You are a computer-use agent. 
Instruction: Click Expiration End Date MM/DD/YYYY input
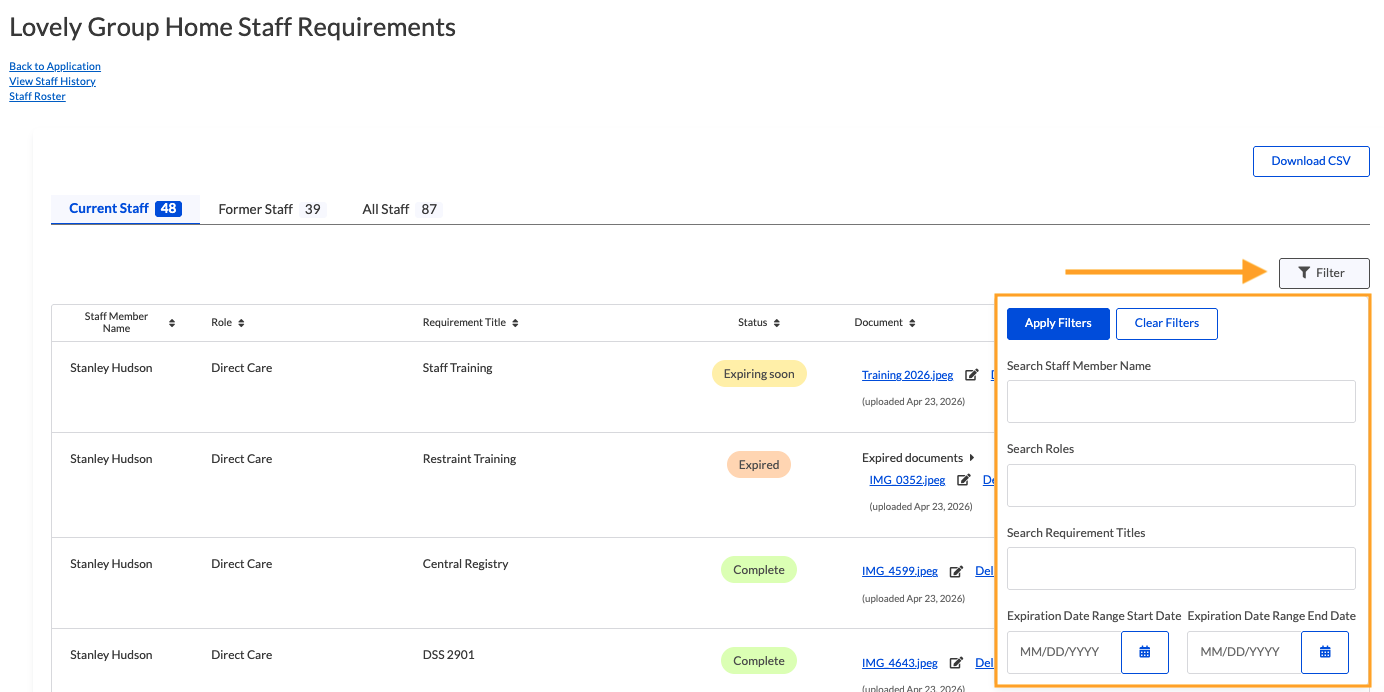point(1244,652)
